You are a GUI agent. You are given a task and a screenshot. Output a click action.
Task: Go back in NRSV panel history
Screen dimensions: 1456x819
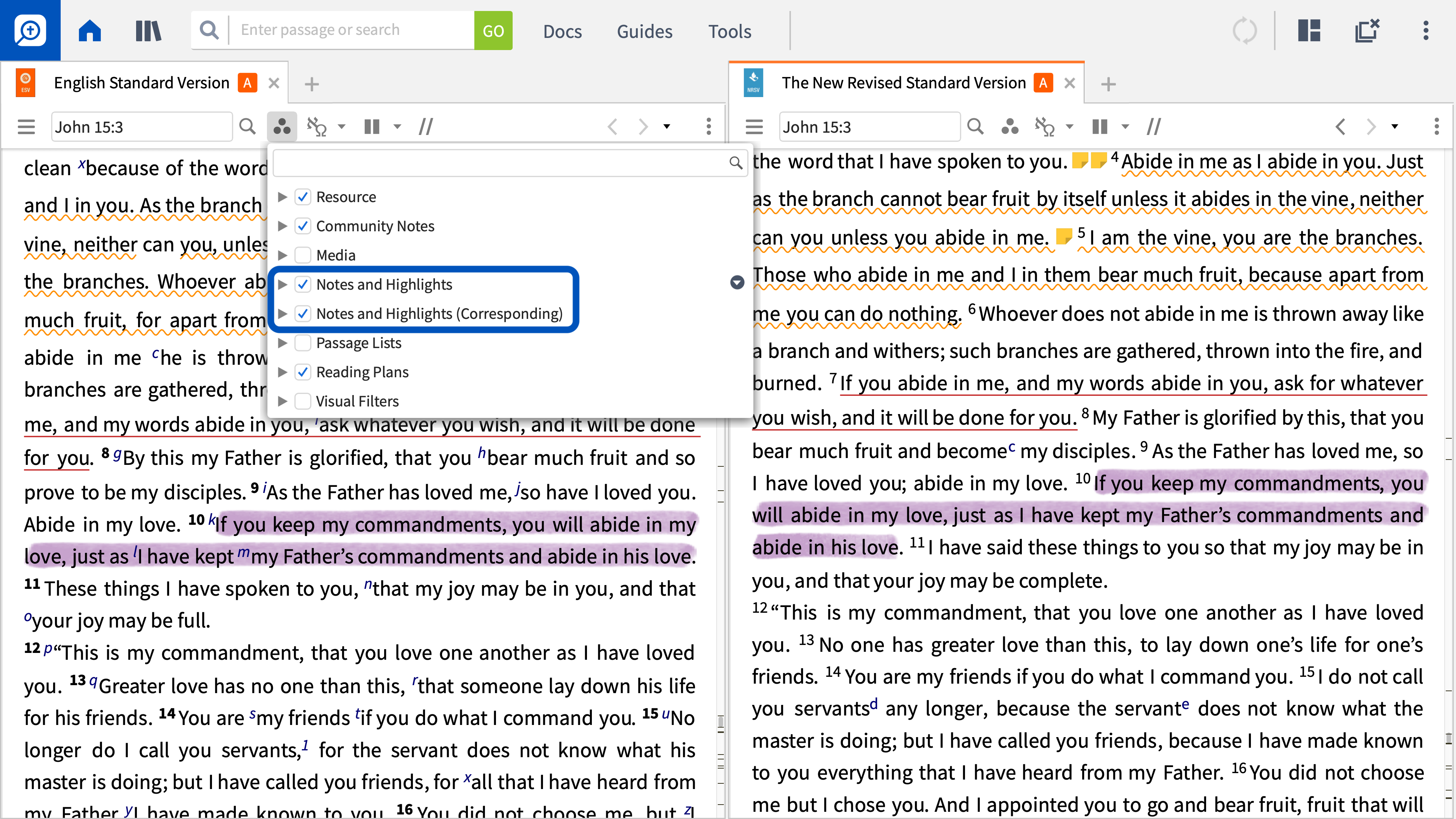click(x=1340, y=127)
